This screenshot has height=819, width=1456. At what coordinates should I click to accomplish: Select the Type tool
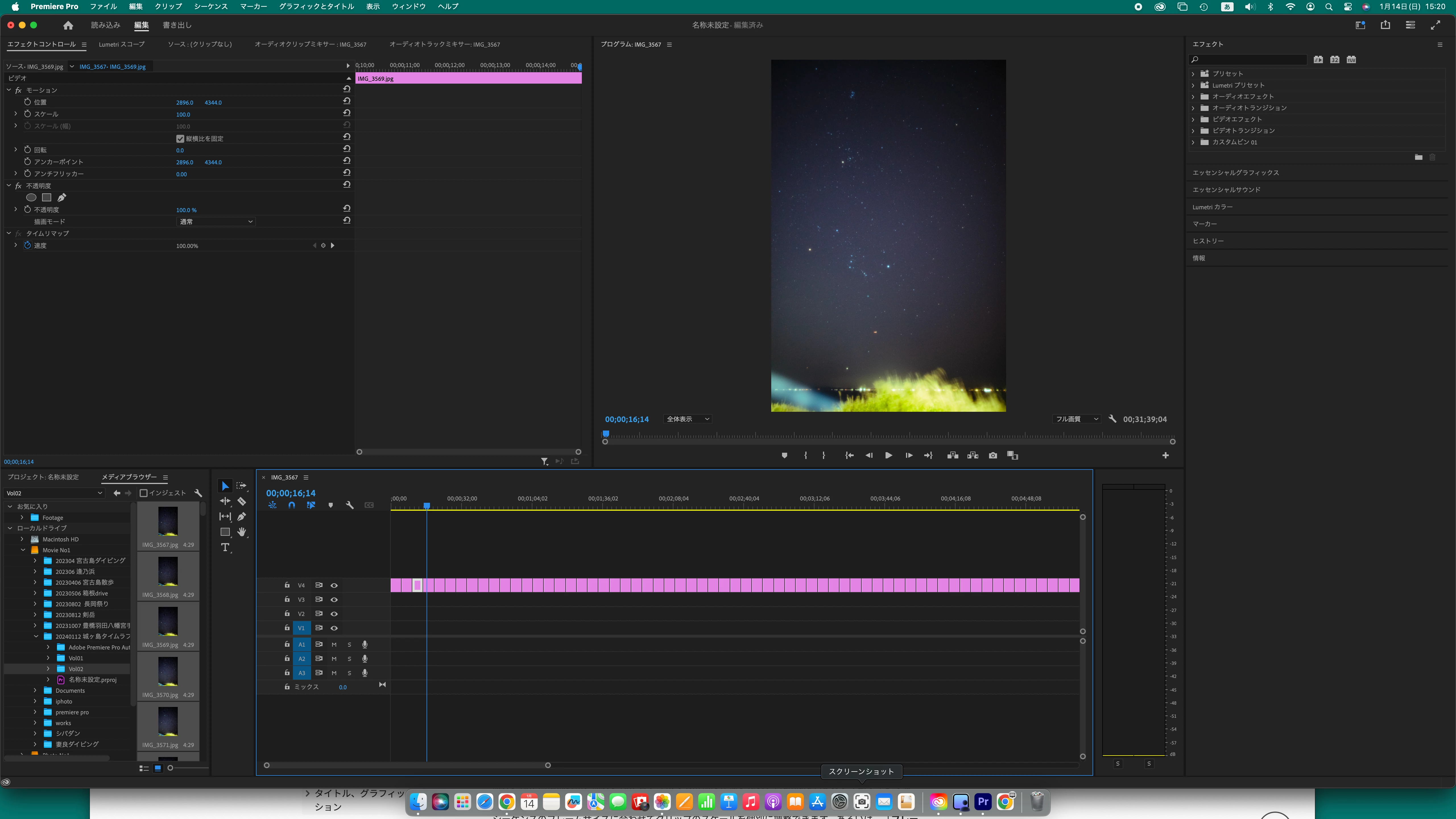[x=225, y=547]
